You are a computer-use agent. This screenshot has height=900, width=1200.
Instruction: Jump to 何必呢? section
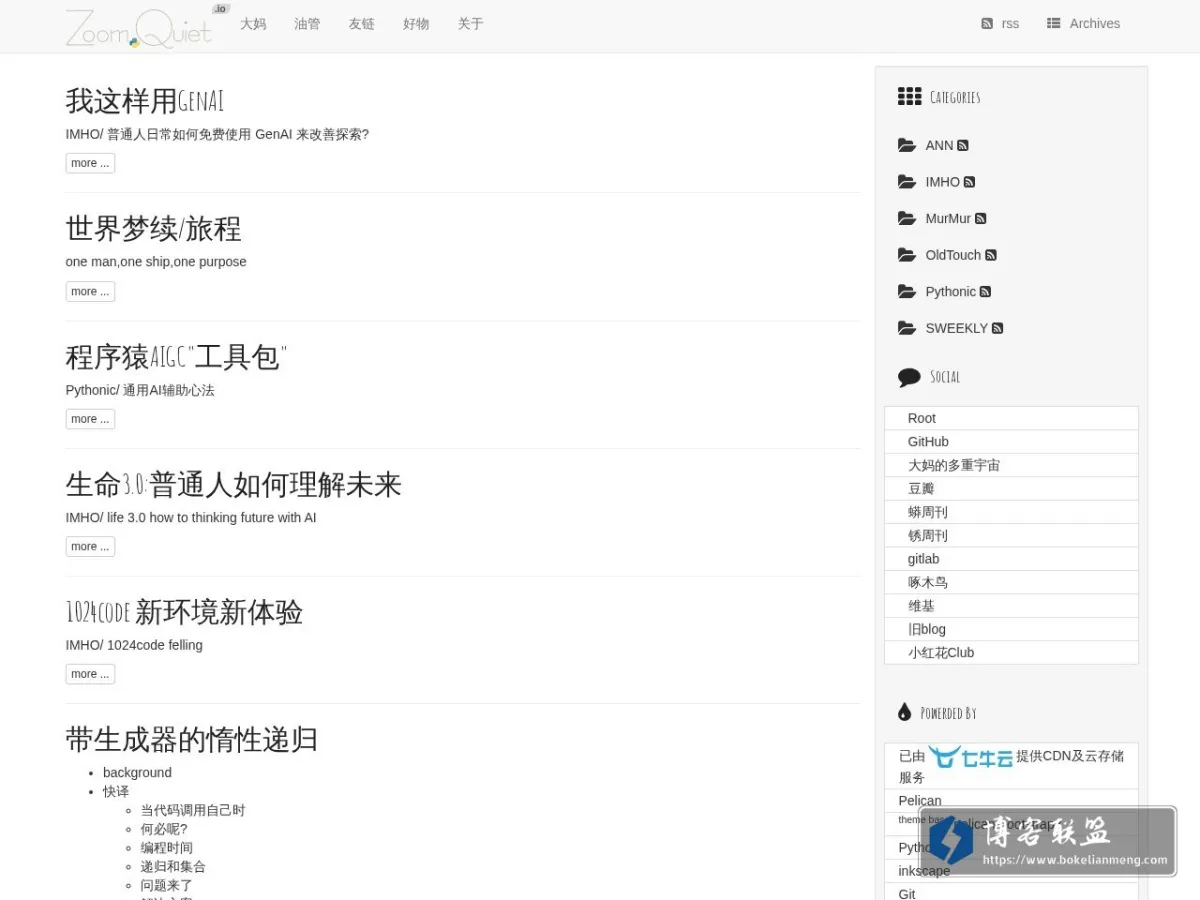click(x=163, y=829)
